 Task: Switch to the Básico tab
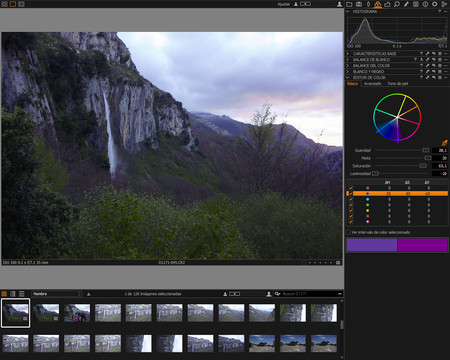point(352,83)
